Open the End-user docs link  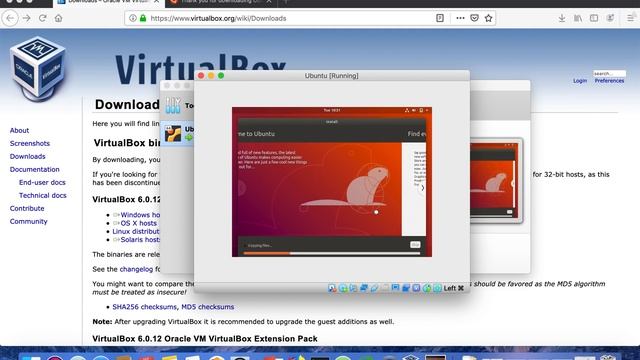[42, 182]
